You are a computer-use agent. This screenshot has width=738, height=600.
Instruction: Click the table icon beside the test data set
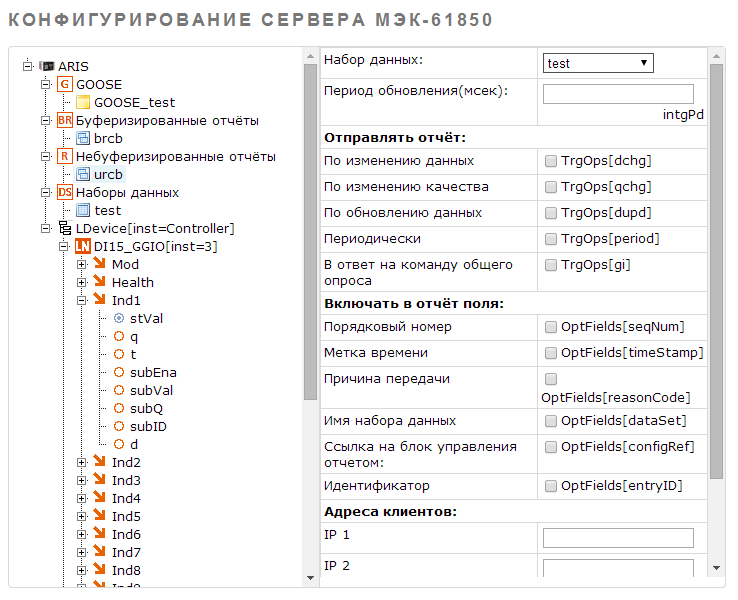coord(83,210)
